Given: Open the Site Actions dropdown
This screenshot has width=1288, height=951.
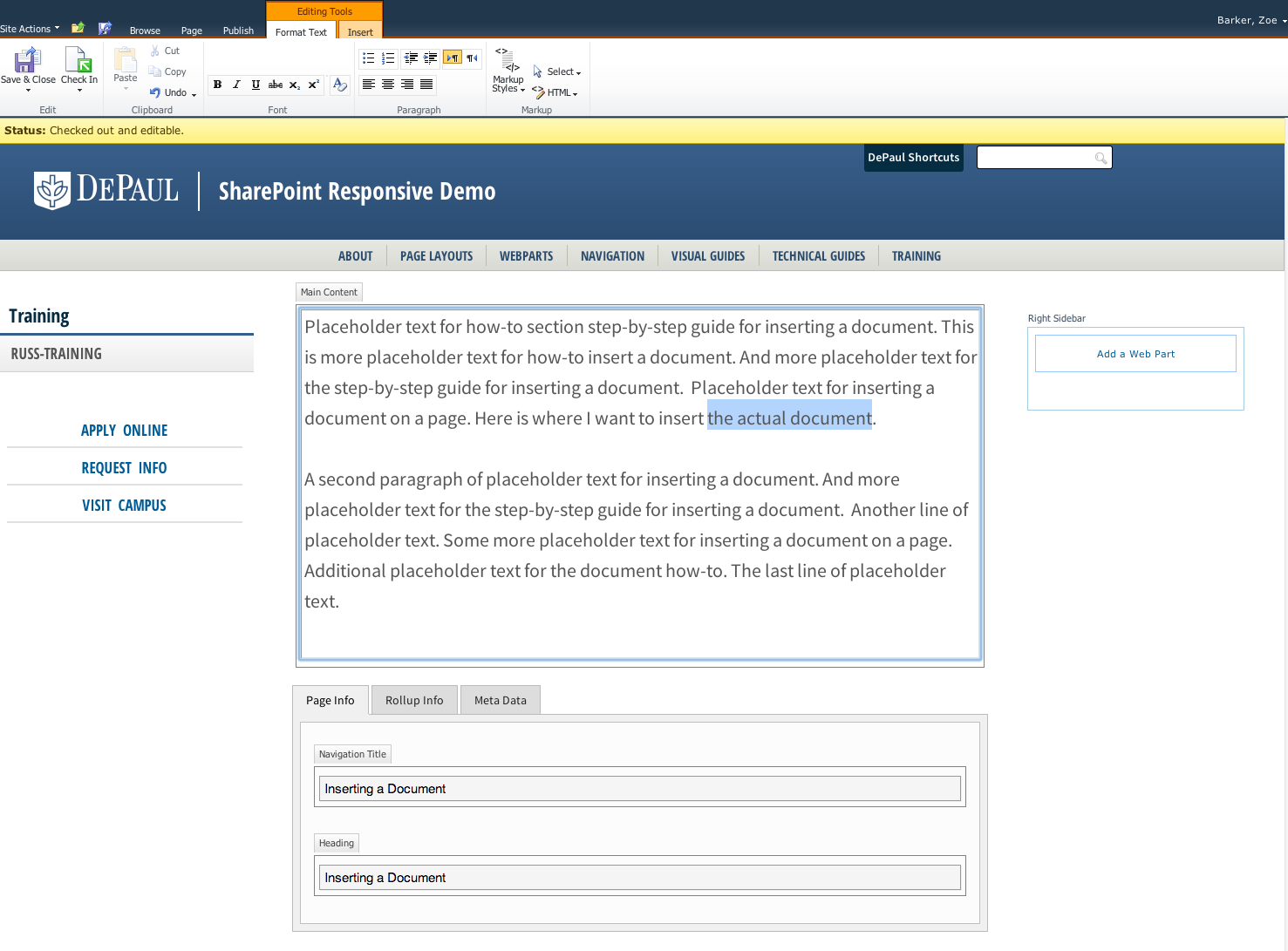Looking at the screenshot, I should (x=29, y=27).
